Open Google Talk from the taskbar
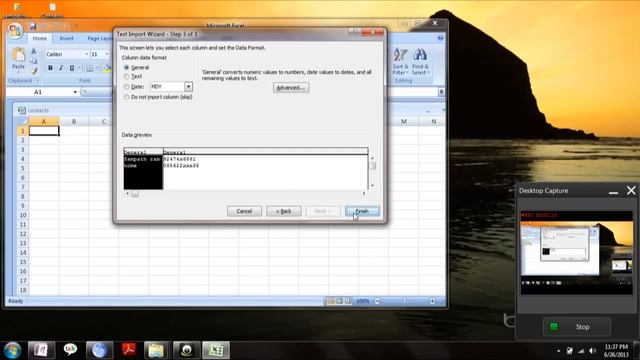Screen dimensions: 640x360 [70, 350]
